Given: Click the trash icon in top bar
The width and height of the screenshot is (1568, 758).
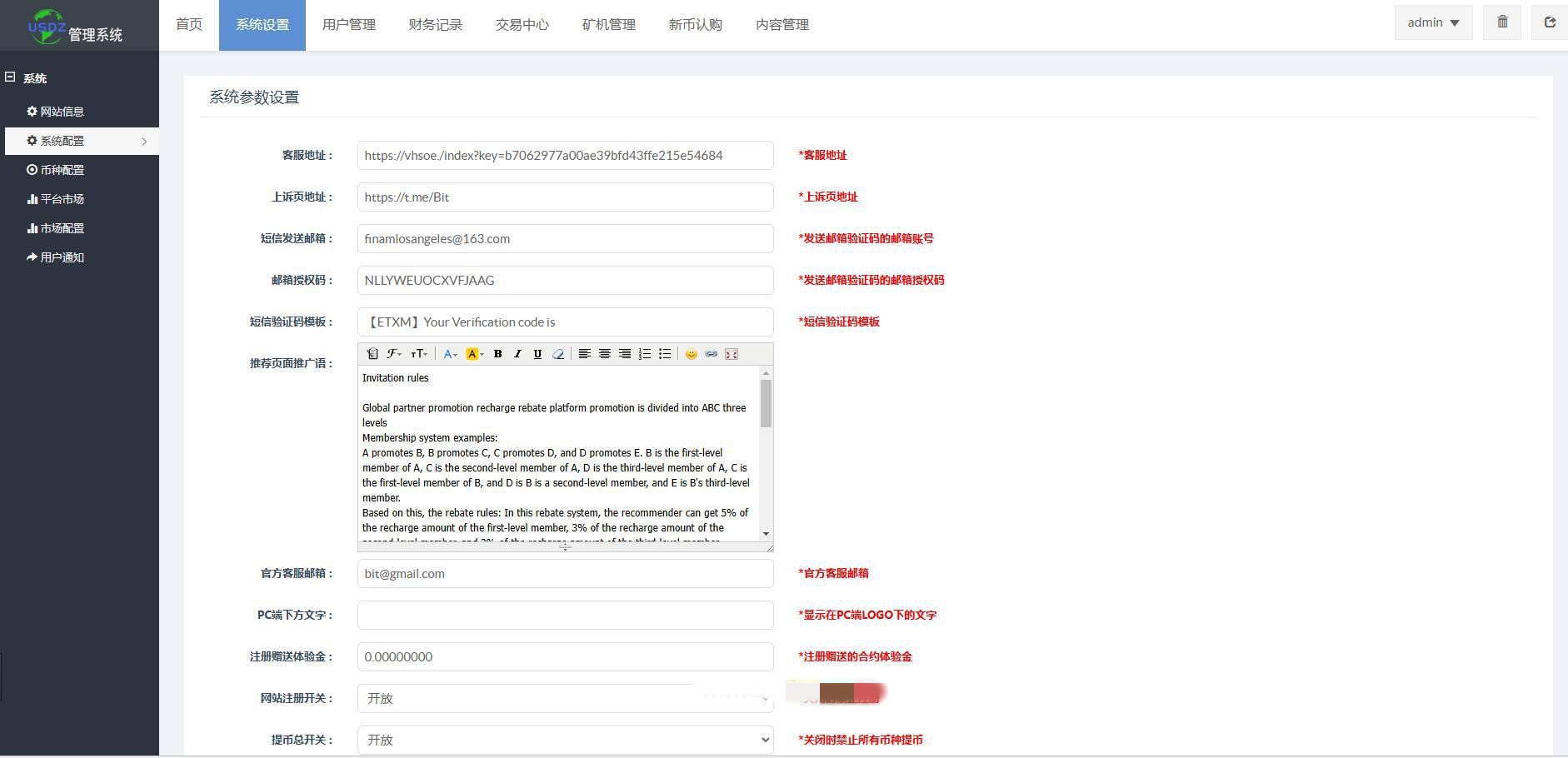Looking at the screenshot, I should (x=1502, y=22).
